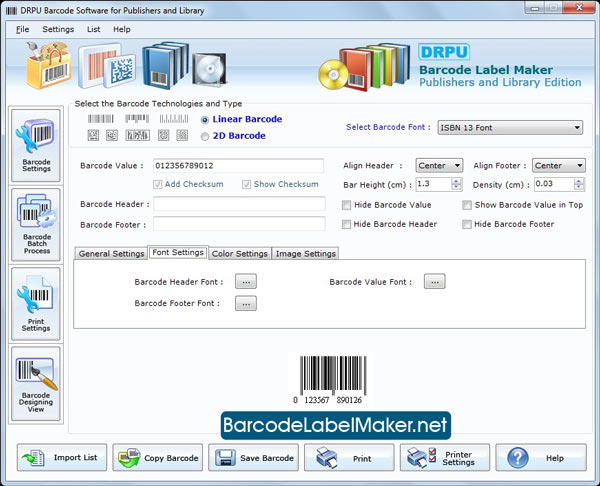600x486 pixels.
Task: Focus the Barcode Value input field
Action: 238,166
